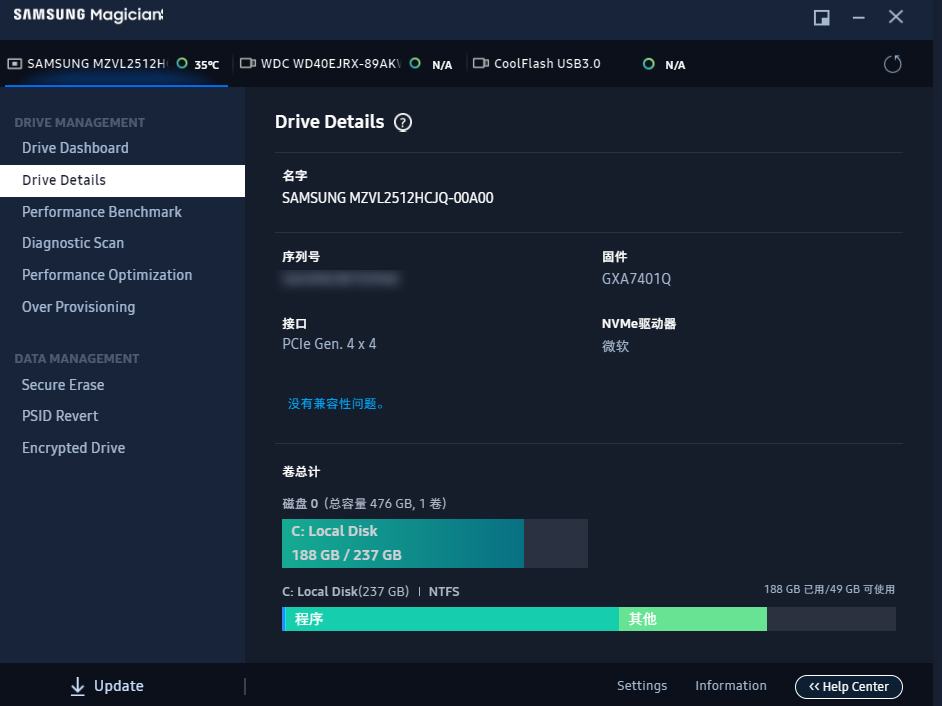Click the Drive Details help question-mark icon
Viewport: 942px width, 706px height.
pos(403,123)
